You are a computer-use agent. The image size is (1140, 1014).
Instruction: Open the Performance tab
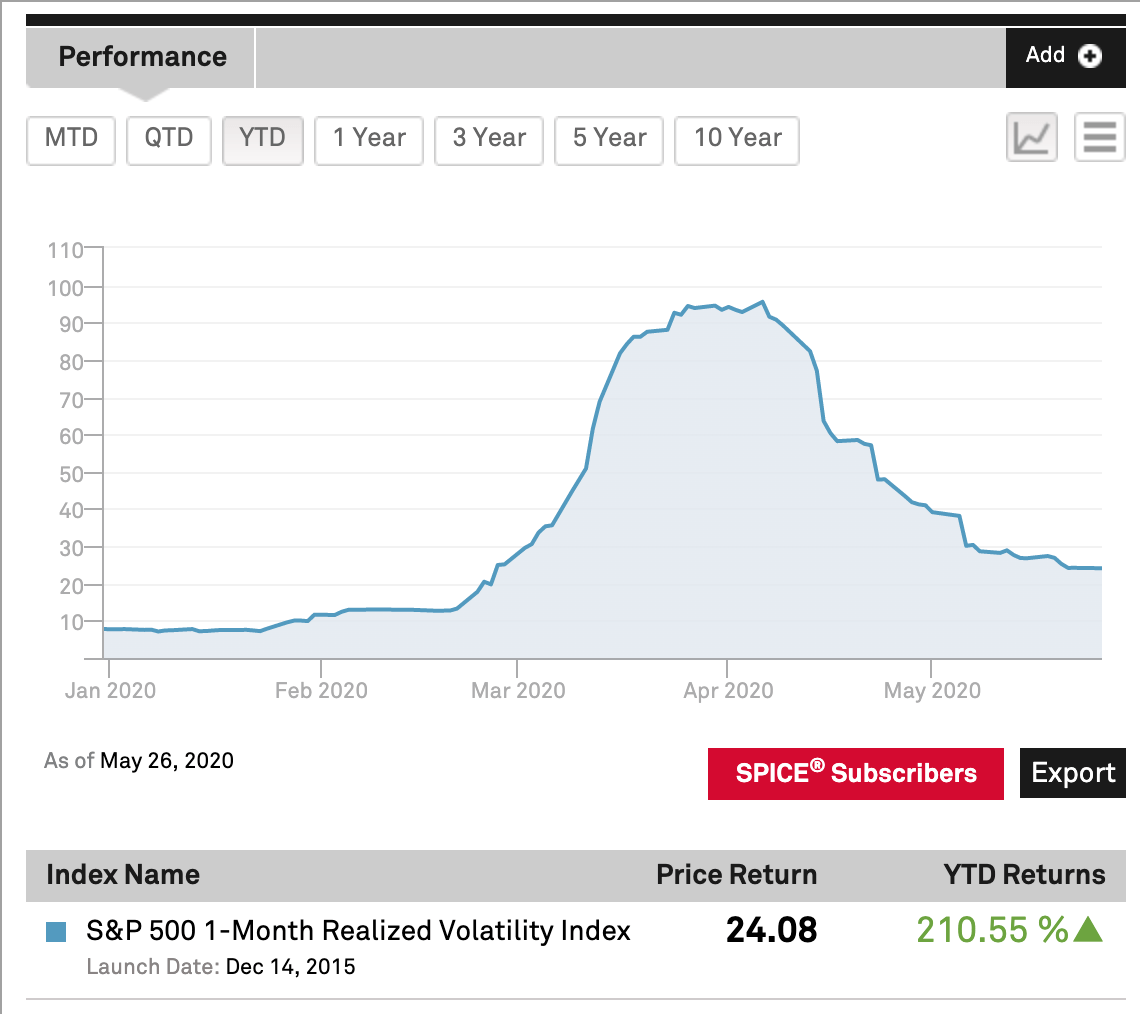[142, 57]
